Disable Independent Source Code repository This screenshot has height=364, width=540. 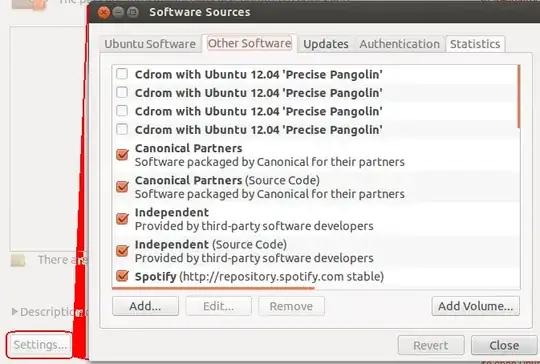122,251
